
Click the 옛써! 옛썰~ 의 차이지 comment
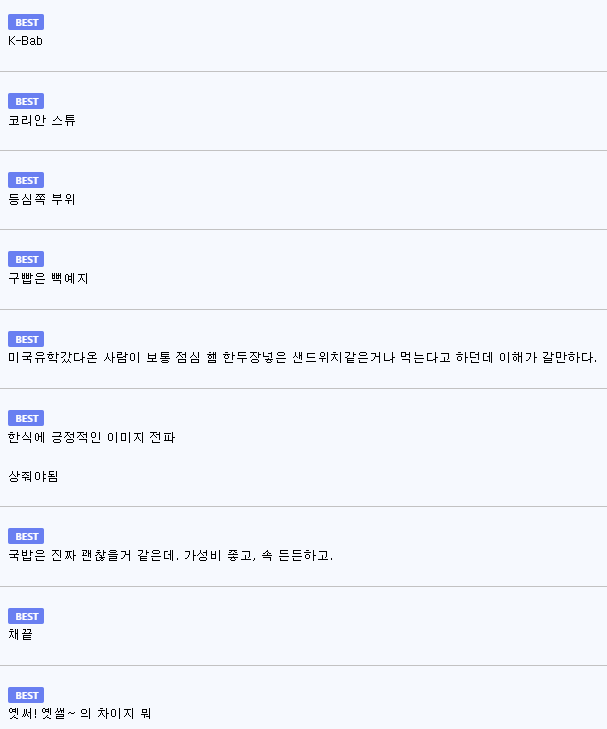79,714
